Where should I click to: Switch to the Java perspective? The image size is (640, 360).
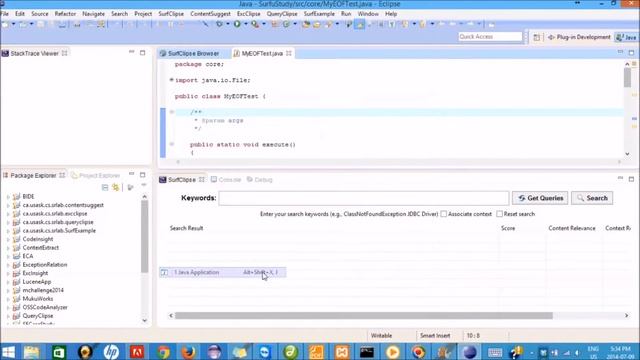[627, 37]
